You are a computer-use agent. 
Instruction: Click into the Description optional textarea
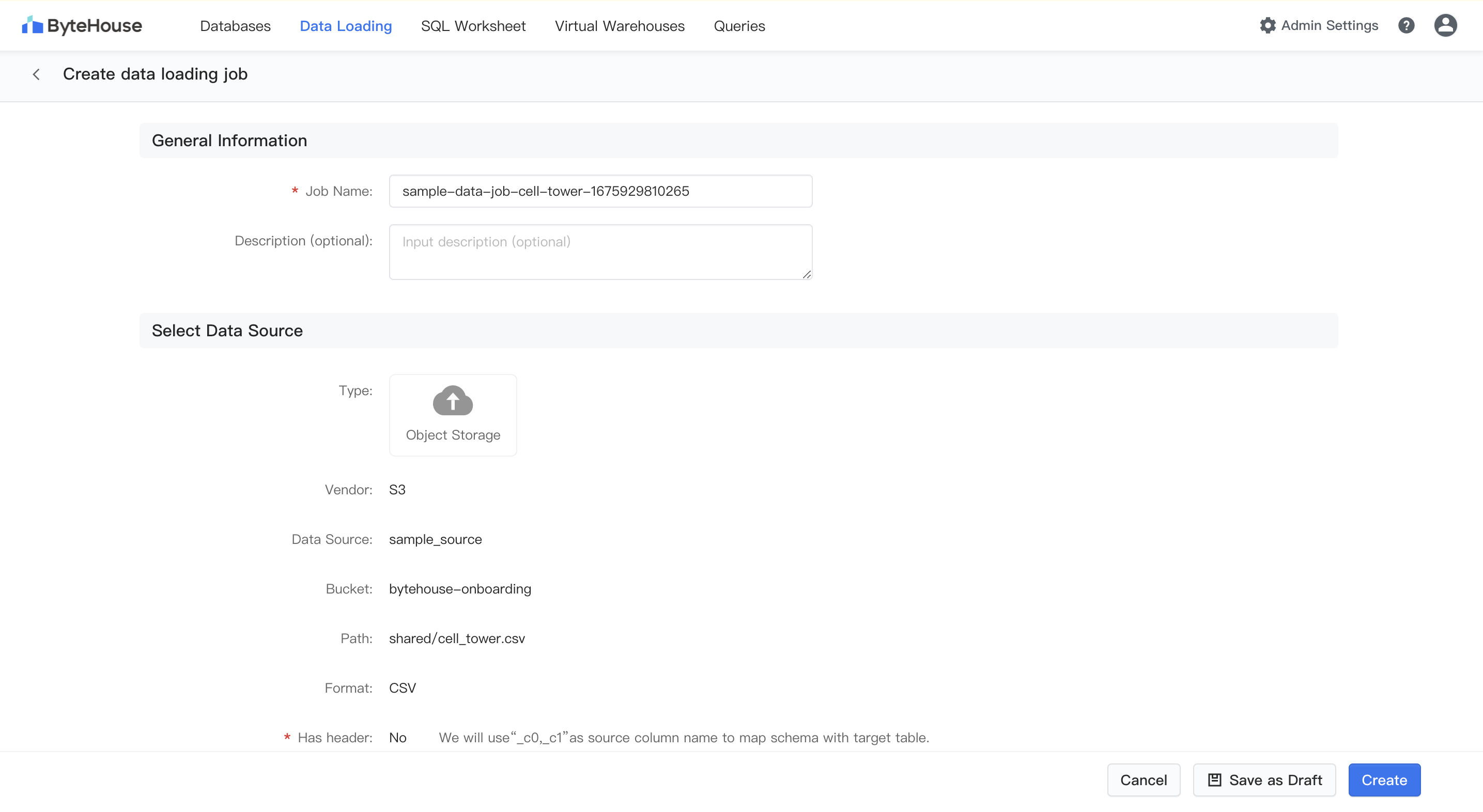(x=600, y=252)
